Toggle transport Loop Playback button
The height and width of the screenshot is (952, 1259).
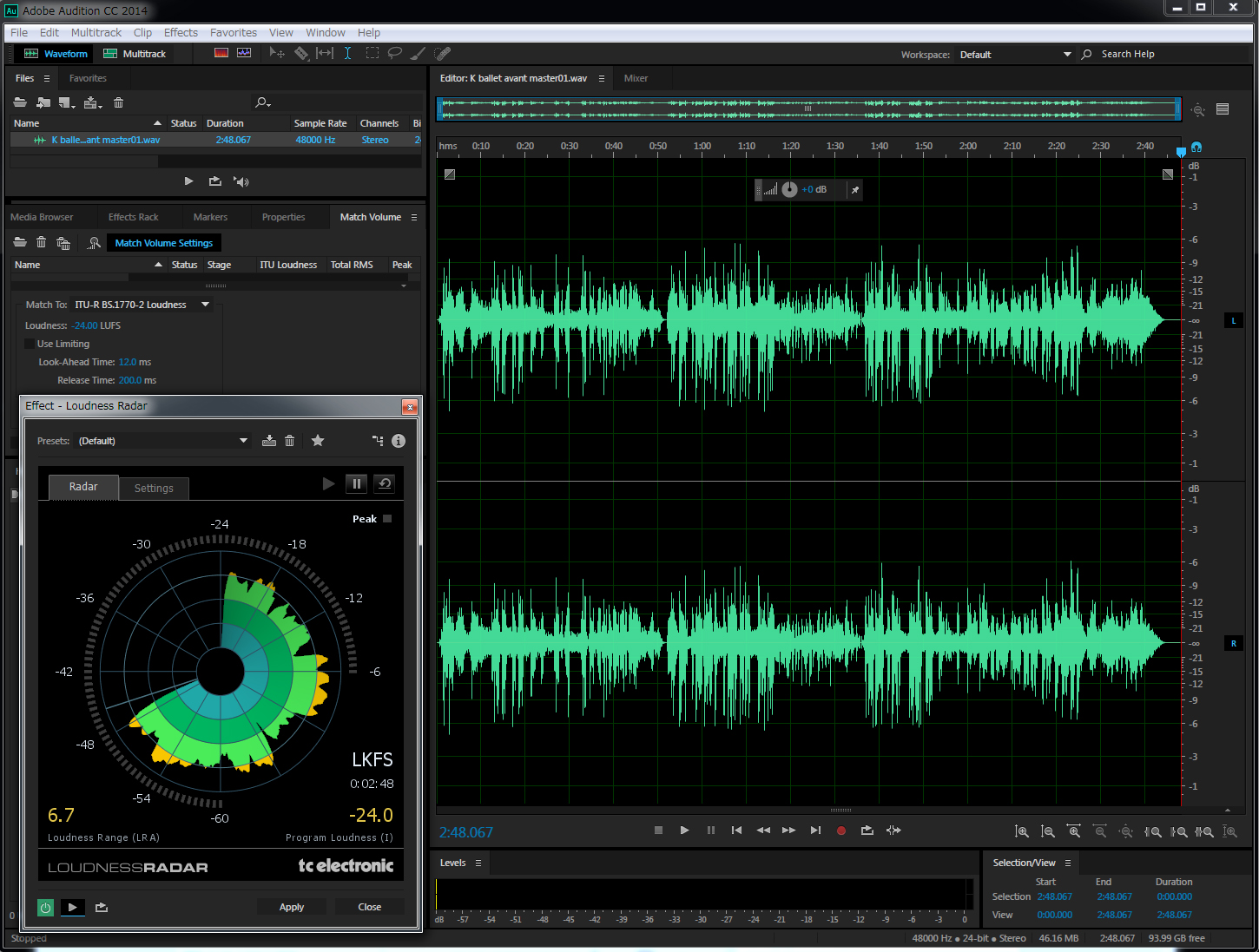pyautogui.click(x=867, y=831)
